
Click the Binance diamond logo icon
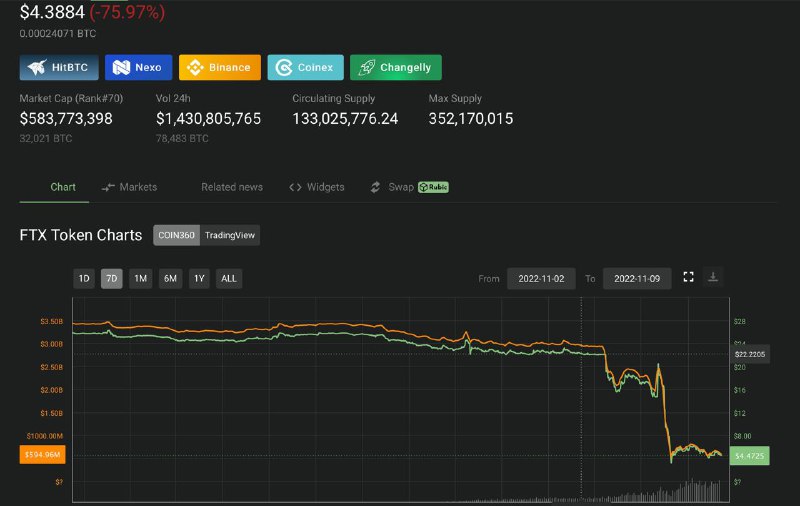pos(195,67)
